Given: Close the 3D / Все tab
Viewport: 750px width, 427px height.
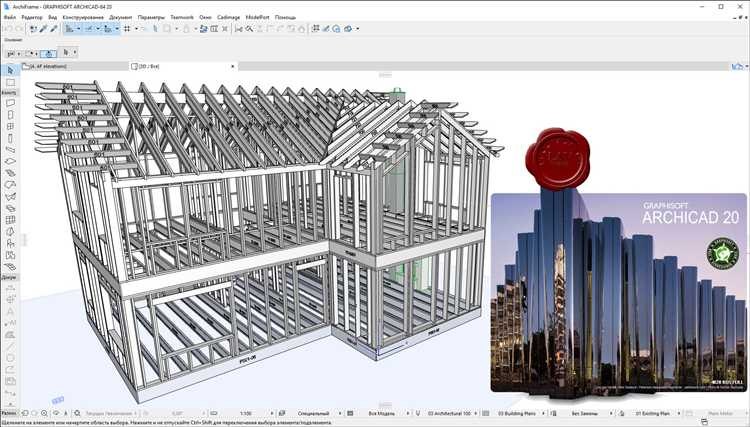Looking at the screenshot, I should tap(233, 66).
